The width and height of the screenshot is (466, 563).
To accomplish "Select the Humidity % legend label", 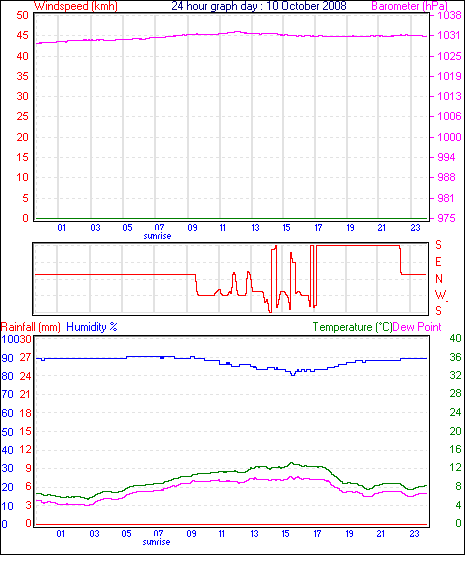I will 92,327.
